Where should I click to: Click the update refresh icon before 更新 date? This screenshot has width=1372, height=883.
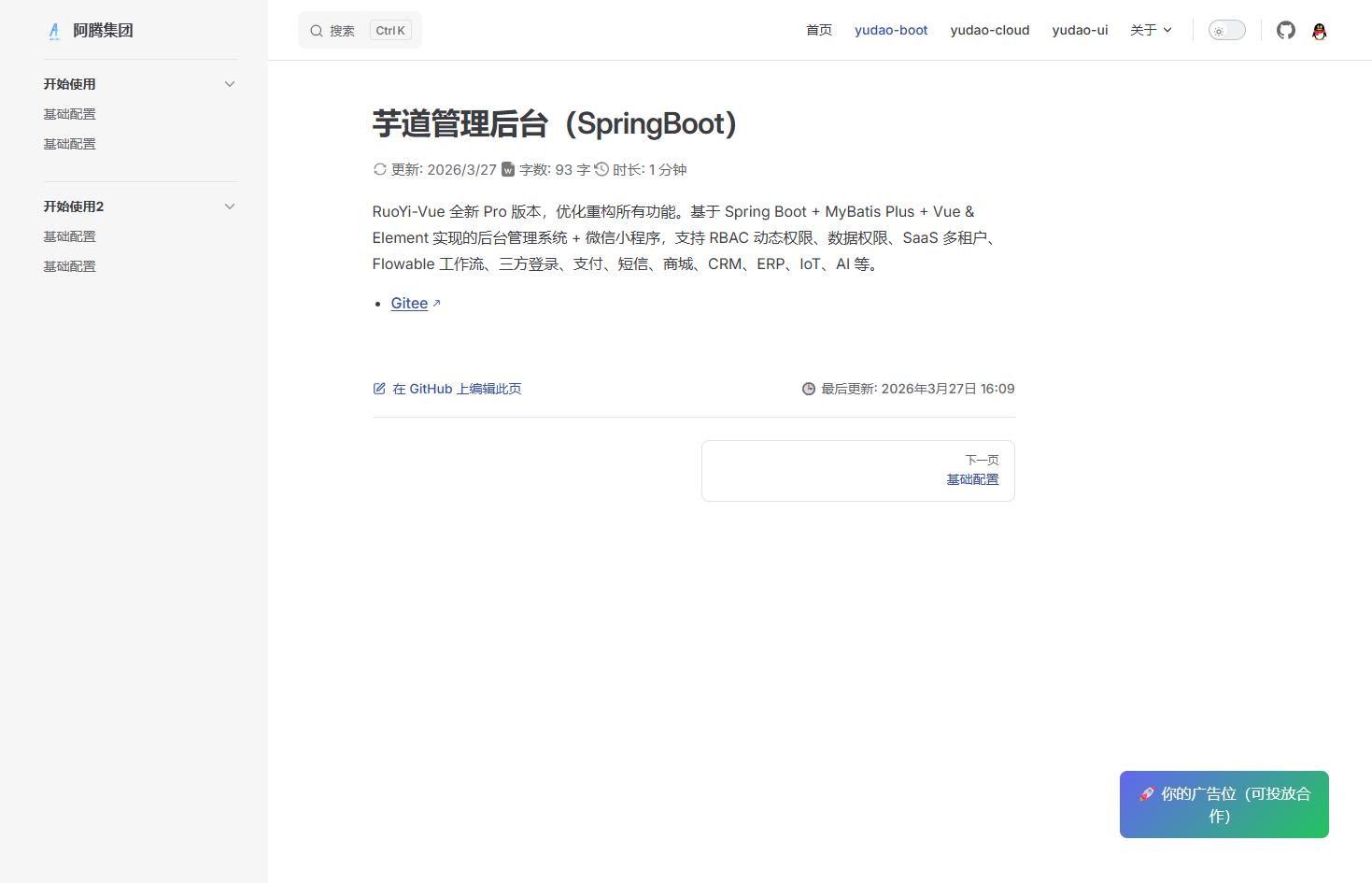[x=379, y=169]
